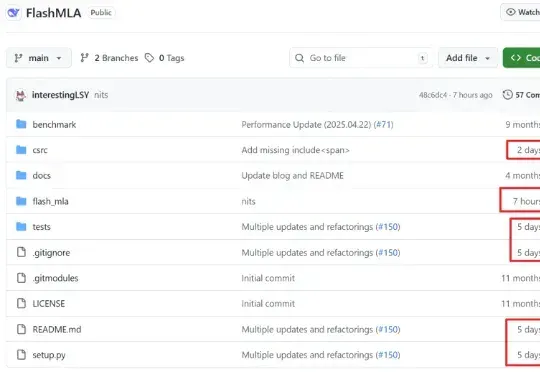Open #150 link in the tests row

(x=388, y=227)
